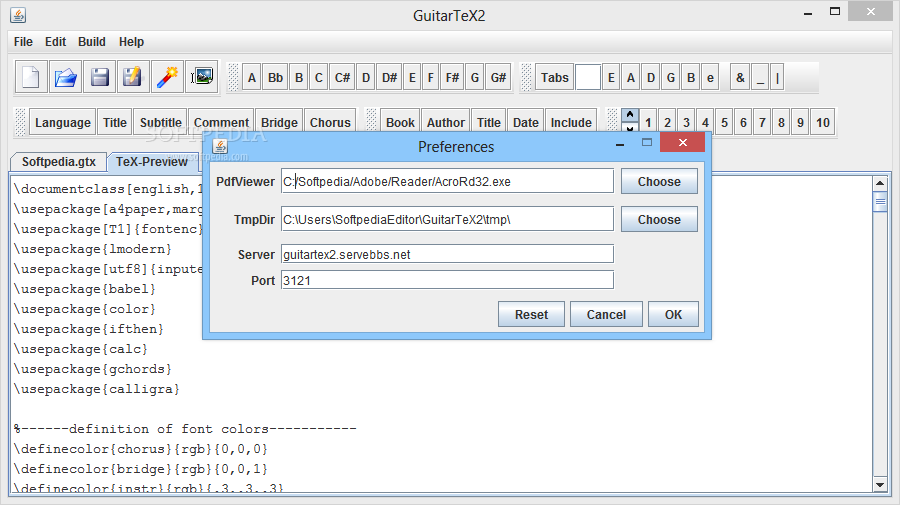900x505 pixels.
Task: Click number 10 fret button
Action: 823,122
